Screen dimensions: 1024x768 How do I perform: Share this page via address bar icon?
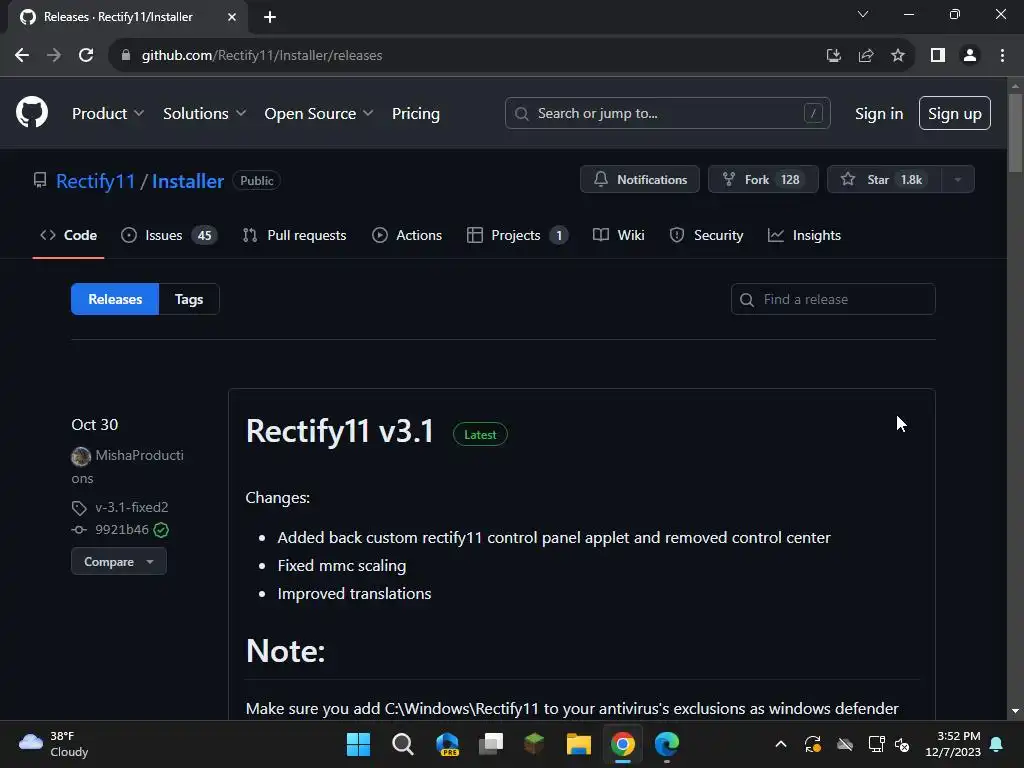866,56
